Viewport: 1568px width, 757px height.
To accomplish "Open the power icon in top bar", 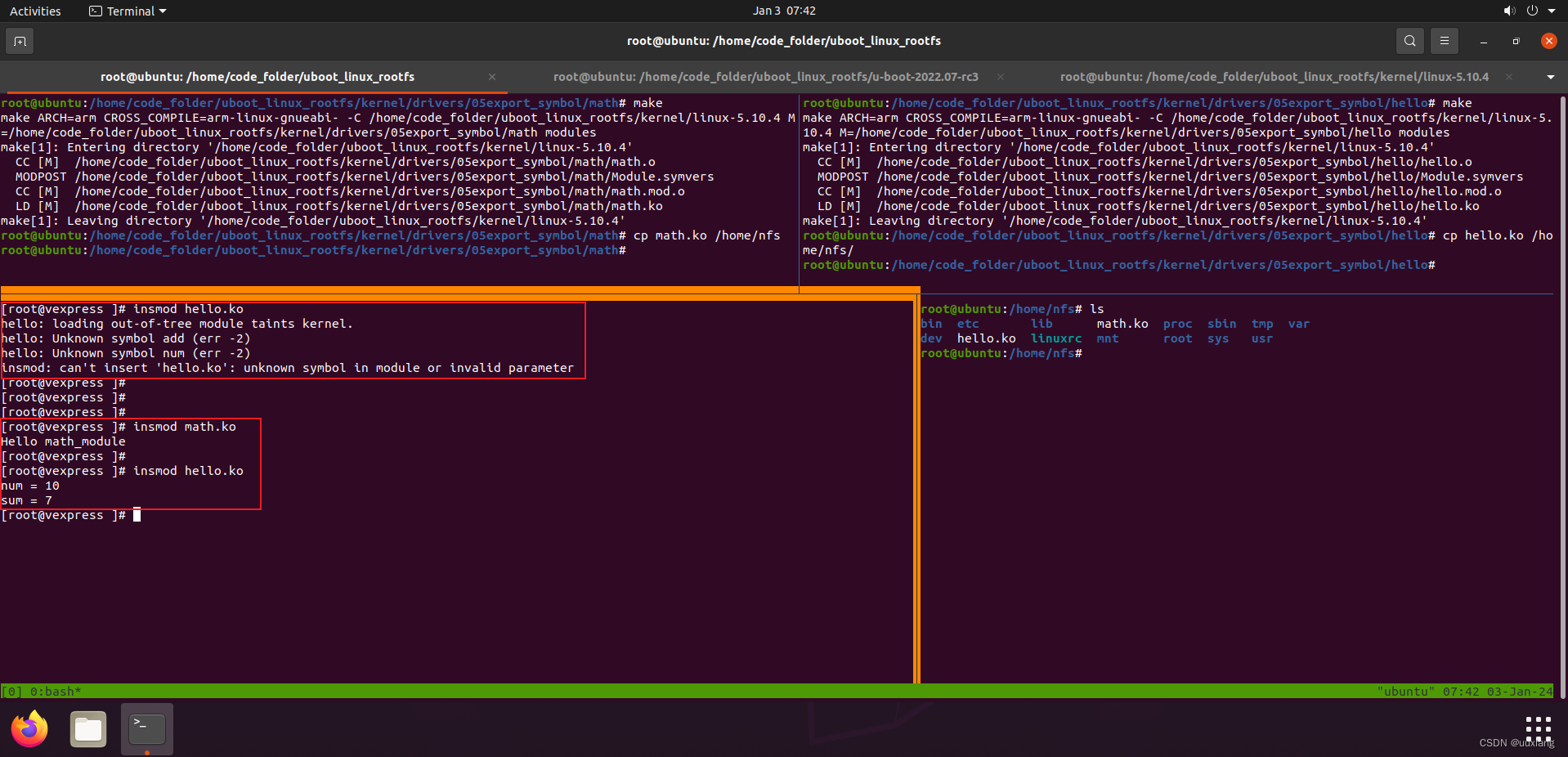I will pos(1532,11).
